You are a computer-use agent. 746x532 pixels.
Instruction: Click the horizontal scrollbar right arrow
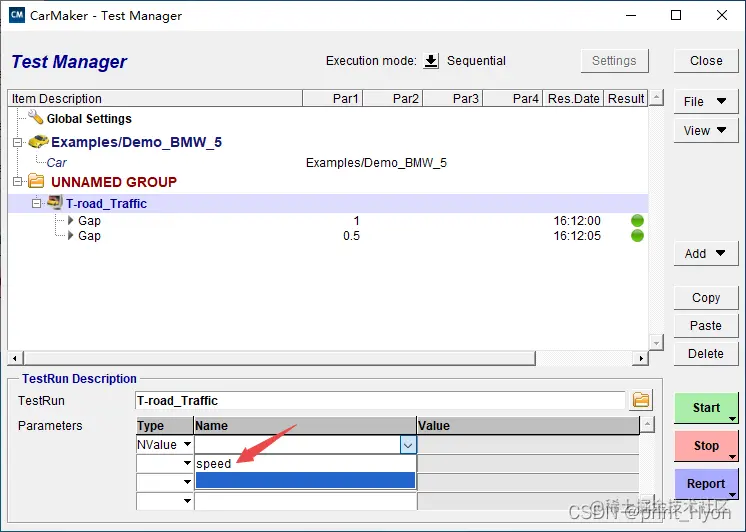click(641, 358)
